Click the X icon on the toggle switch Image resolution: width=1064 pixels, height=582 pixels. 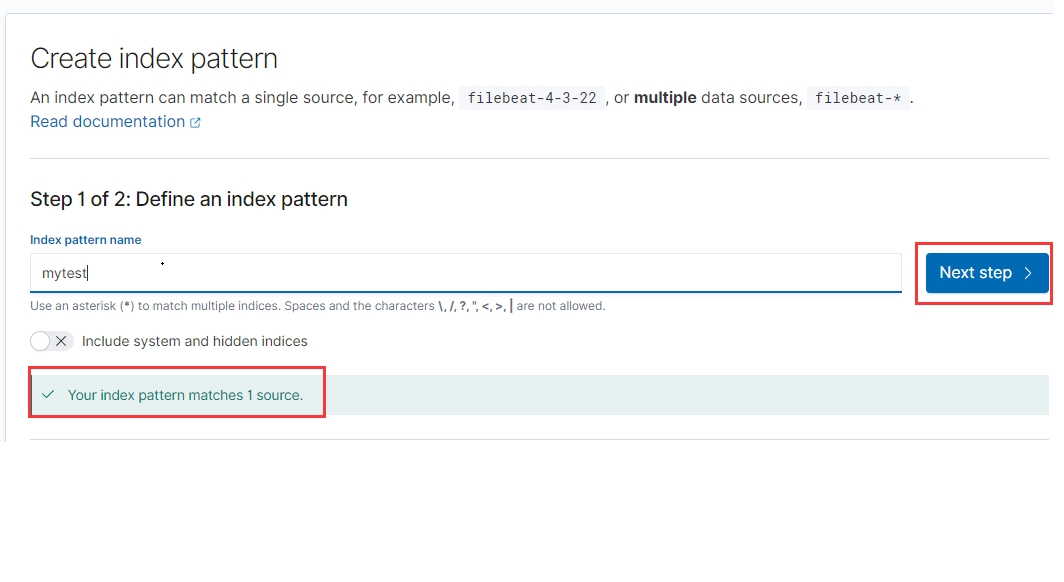62,341
